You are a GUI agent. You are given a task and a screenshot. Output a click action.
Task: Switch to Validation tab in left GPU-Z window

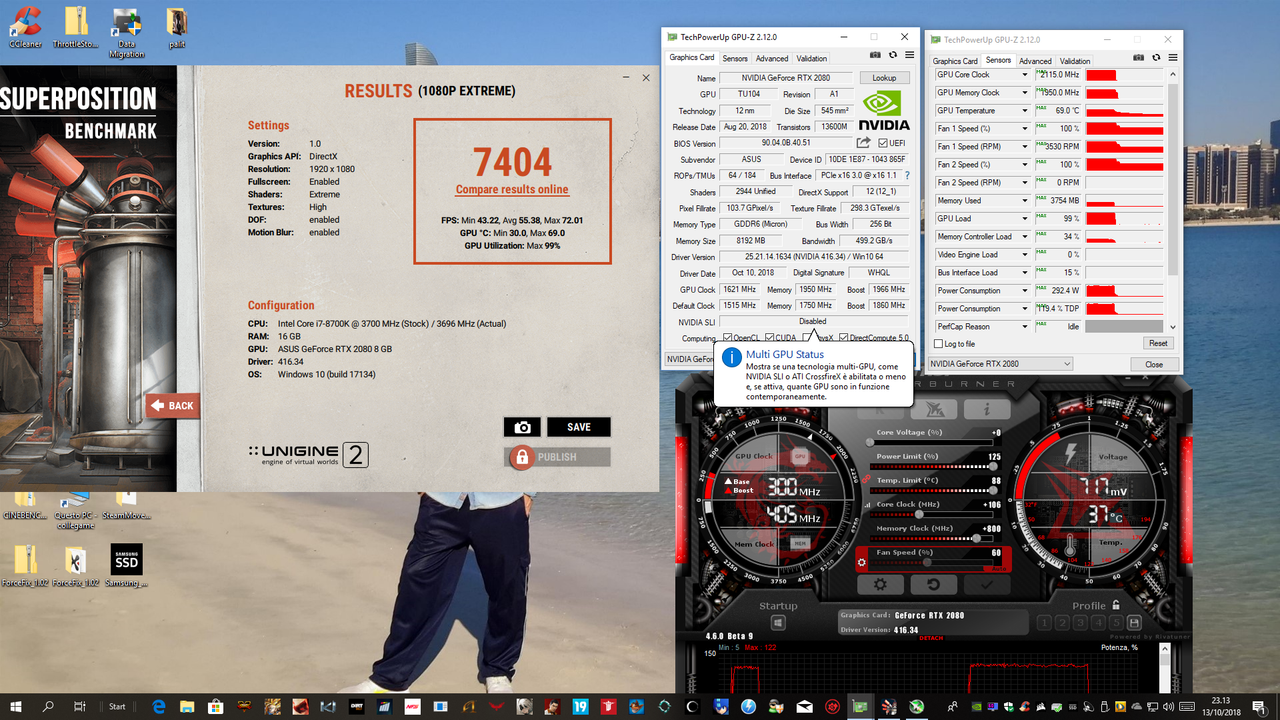click(811, 59)
